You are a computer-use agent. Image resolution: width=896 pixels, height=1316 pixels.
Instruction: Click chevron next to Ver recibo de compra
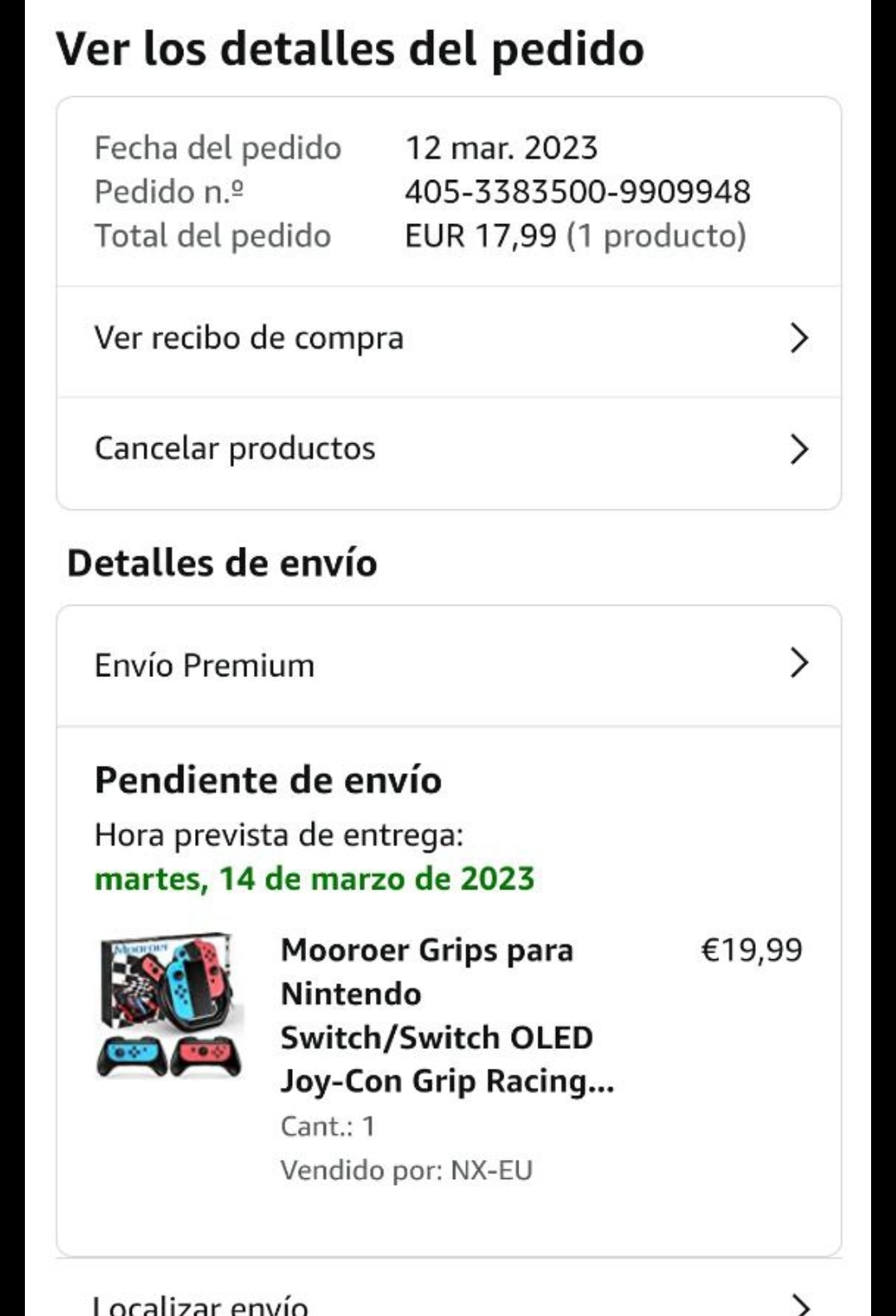click(x=798, y=338)
